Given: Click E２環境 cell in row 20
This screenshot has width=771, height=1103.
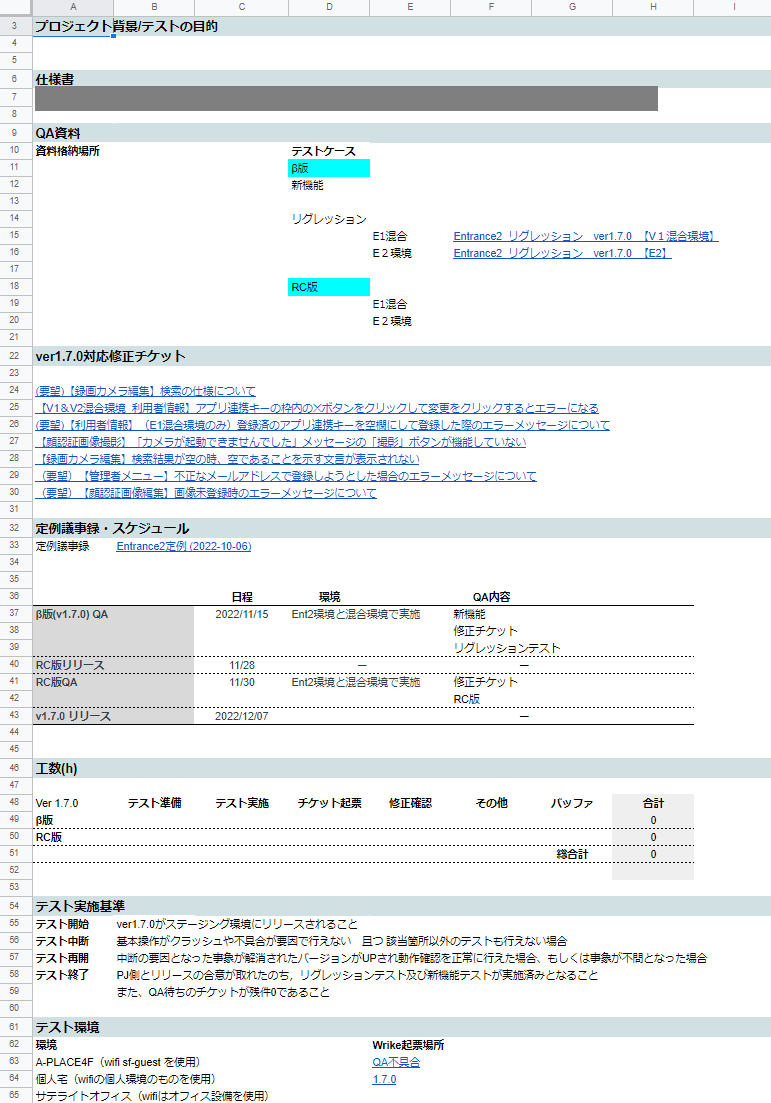Looking at the screenshot, I should click(392, 321).
